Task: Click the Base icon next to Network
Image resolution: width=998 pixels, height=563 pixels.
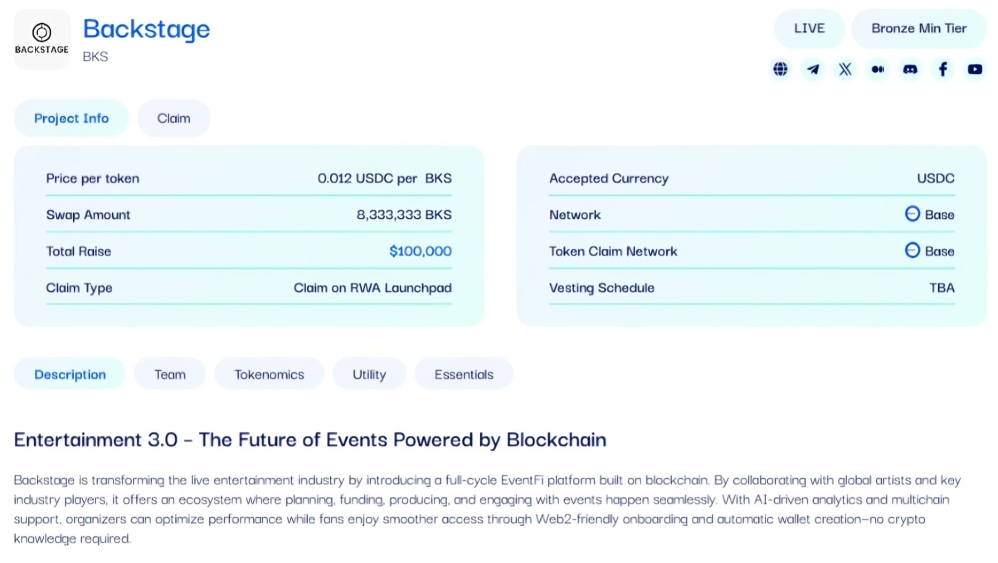Action: coord(912,214)
